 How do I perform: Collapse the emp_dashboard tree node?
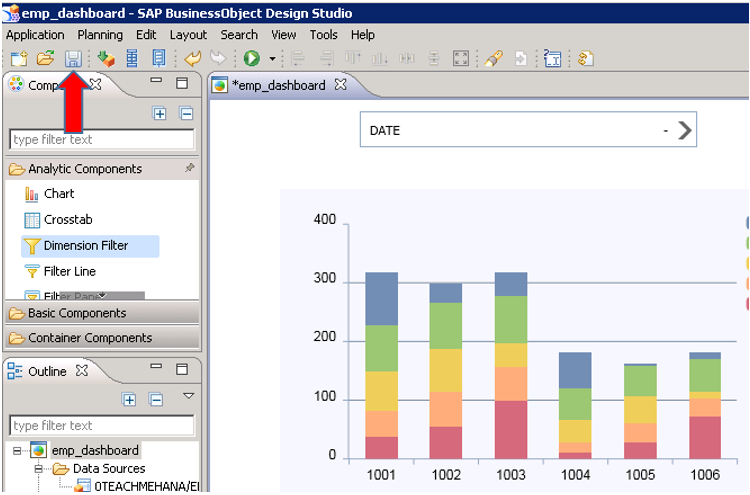(17, 451)
